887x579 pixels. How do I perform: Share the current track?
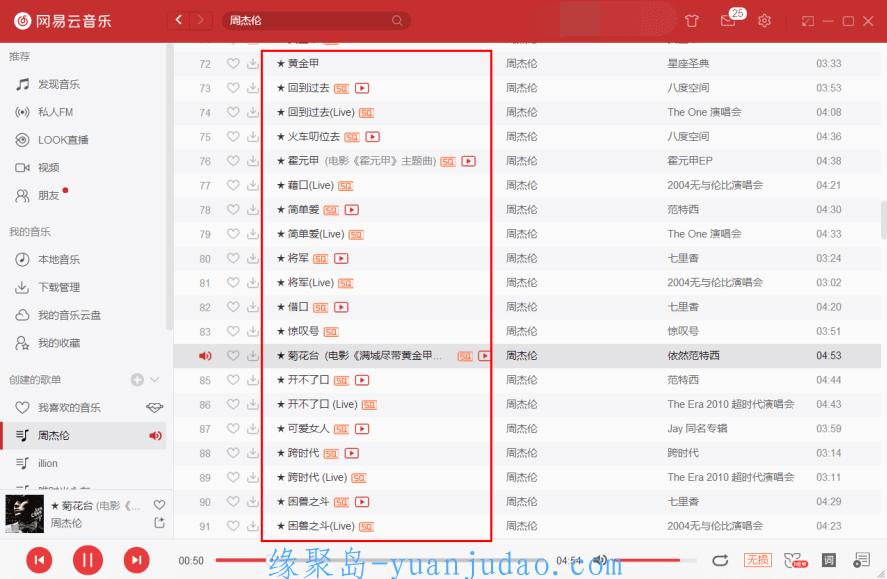click(160, 523)
